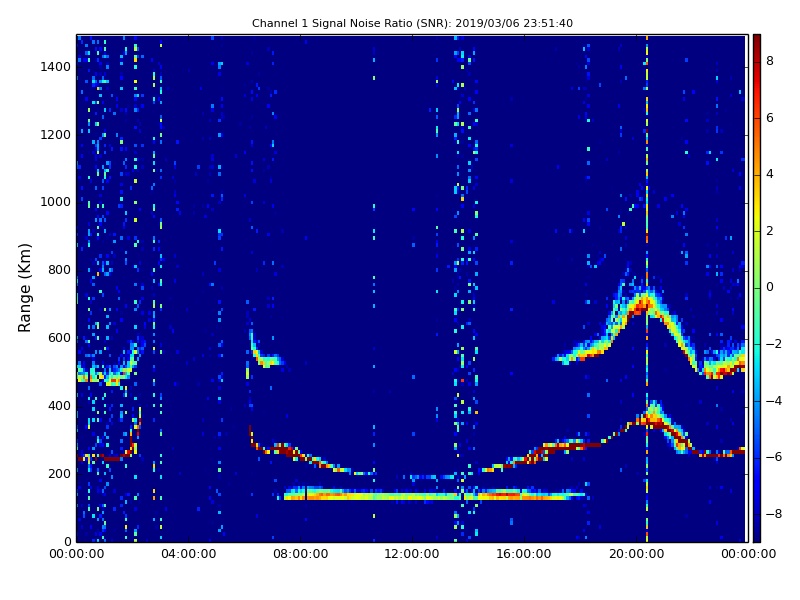Click the y-axis tick label 1400
The image size is (800, 600).
tap(56, 67)
